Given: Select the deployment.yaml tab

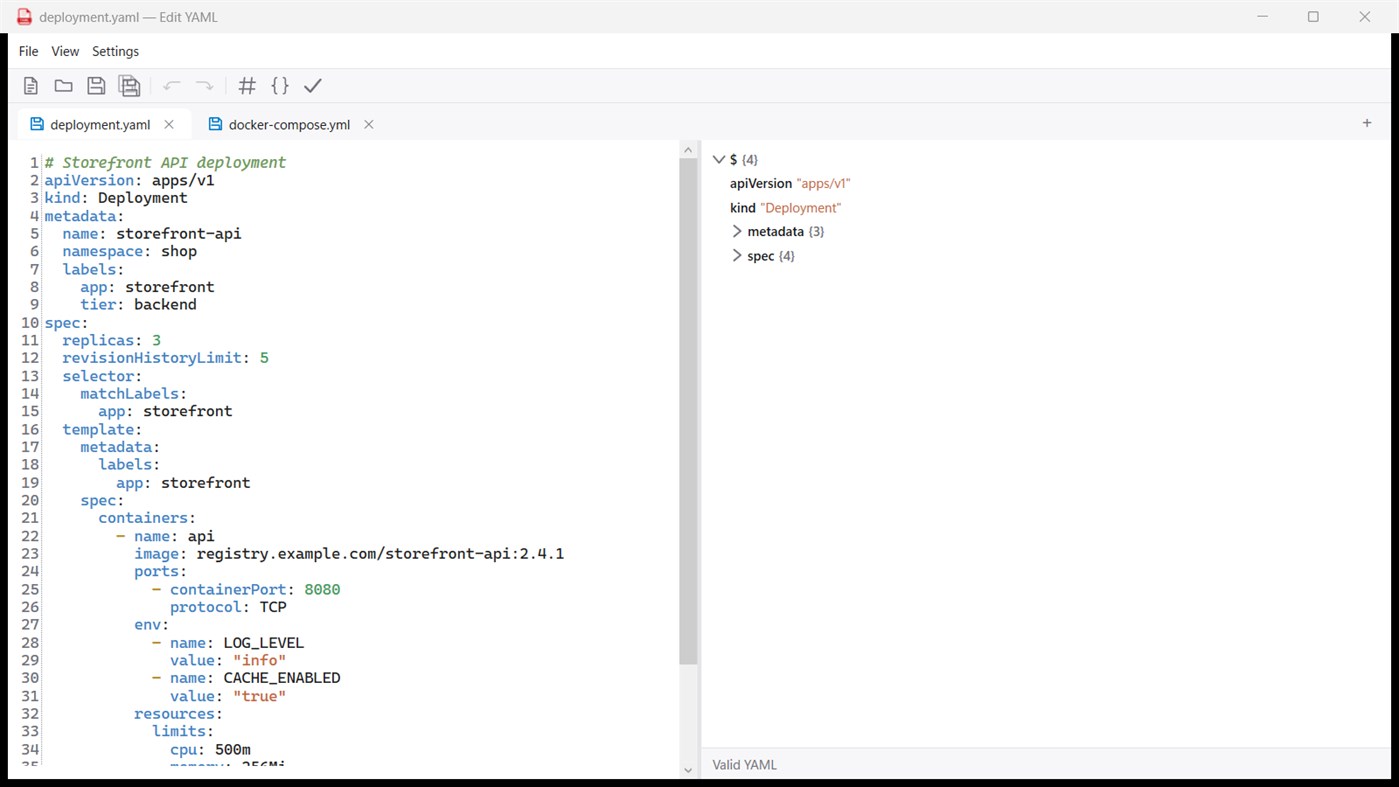Looking at the screenshot, I should [100, 125].
